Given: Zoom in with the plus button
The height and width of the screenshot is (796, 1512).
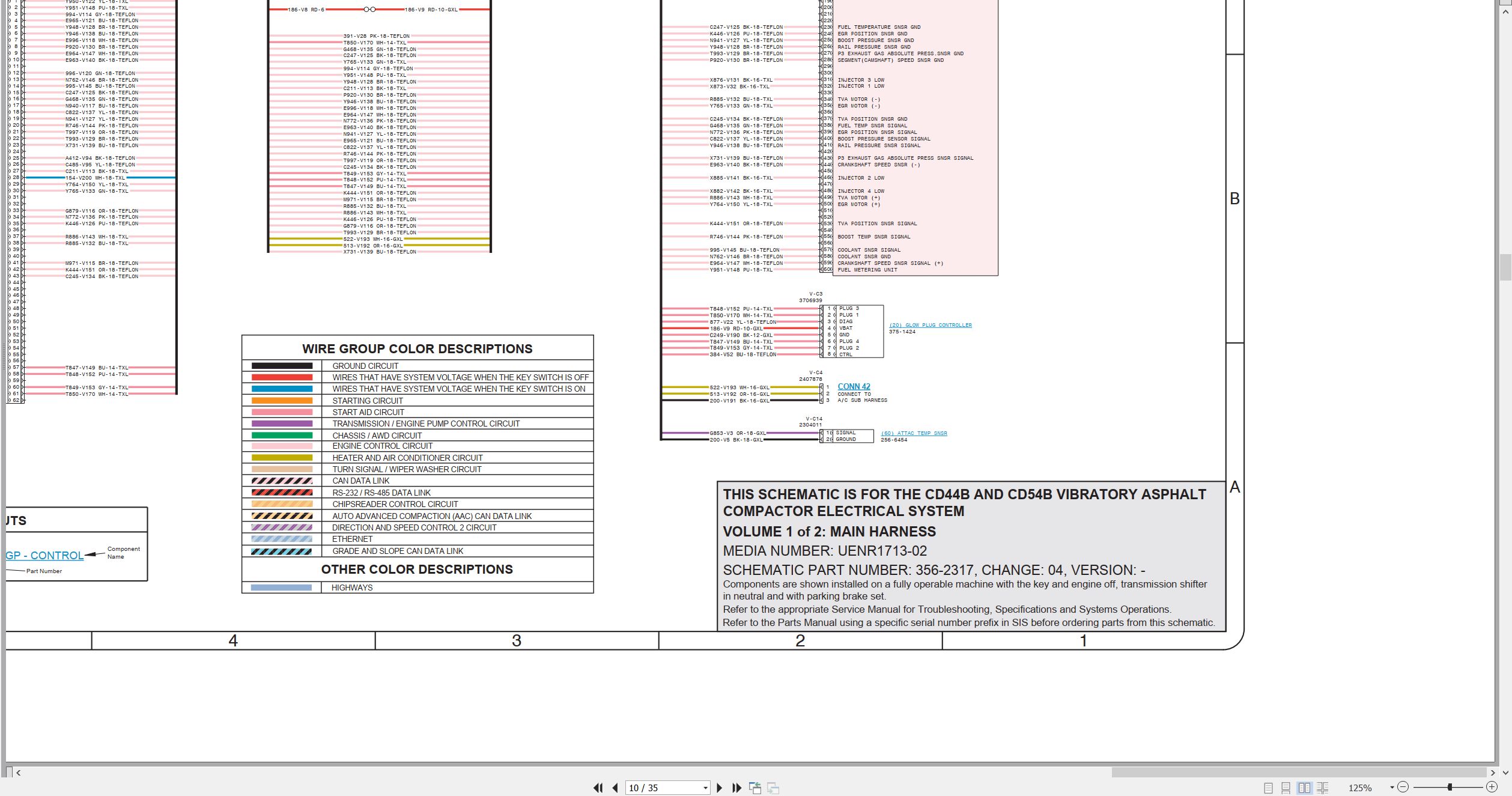Looking at the screenshot, I should coord(1492,787).
